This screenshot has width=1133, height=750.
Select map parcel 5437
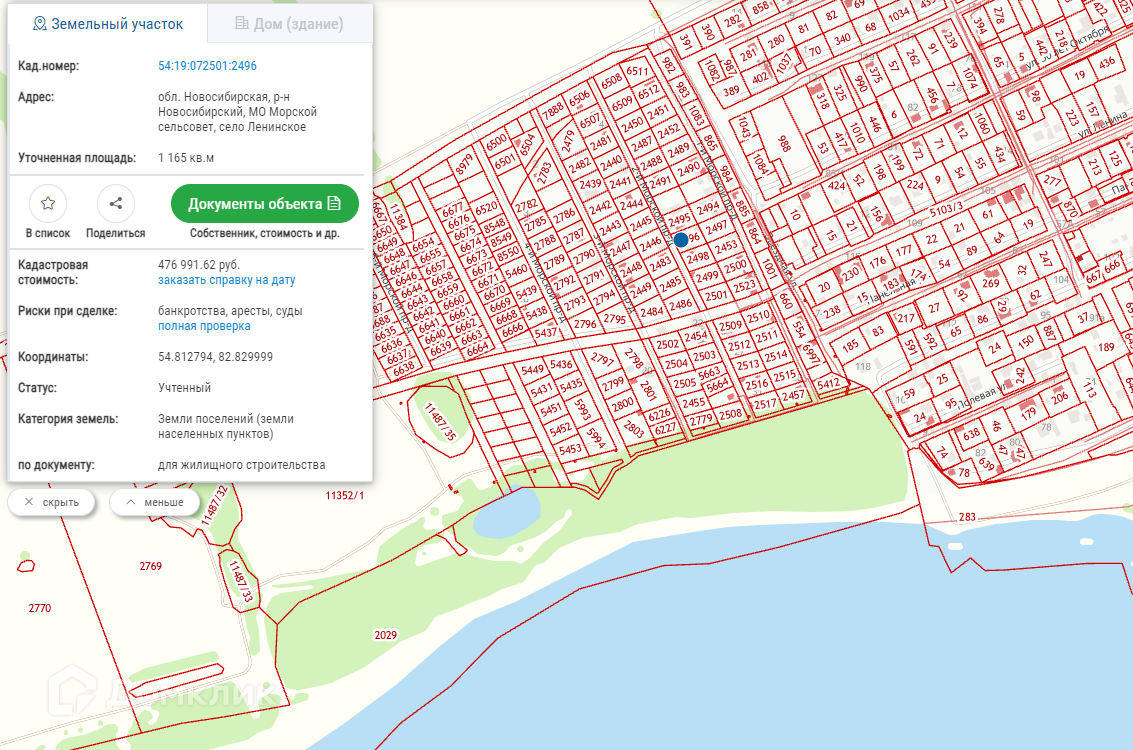pos(546,333)
